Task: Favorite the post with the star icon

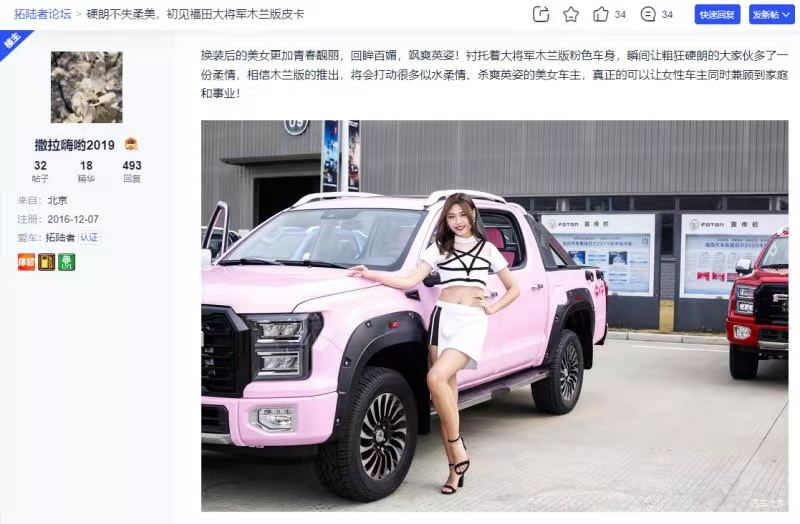Action: pos(570,14)
